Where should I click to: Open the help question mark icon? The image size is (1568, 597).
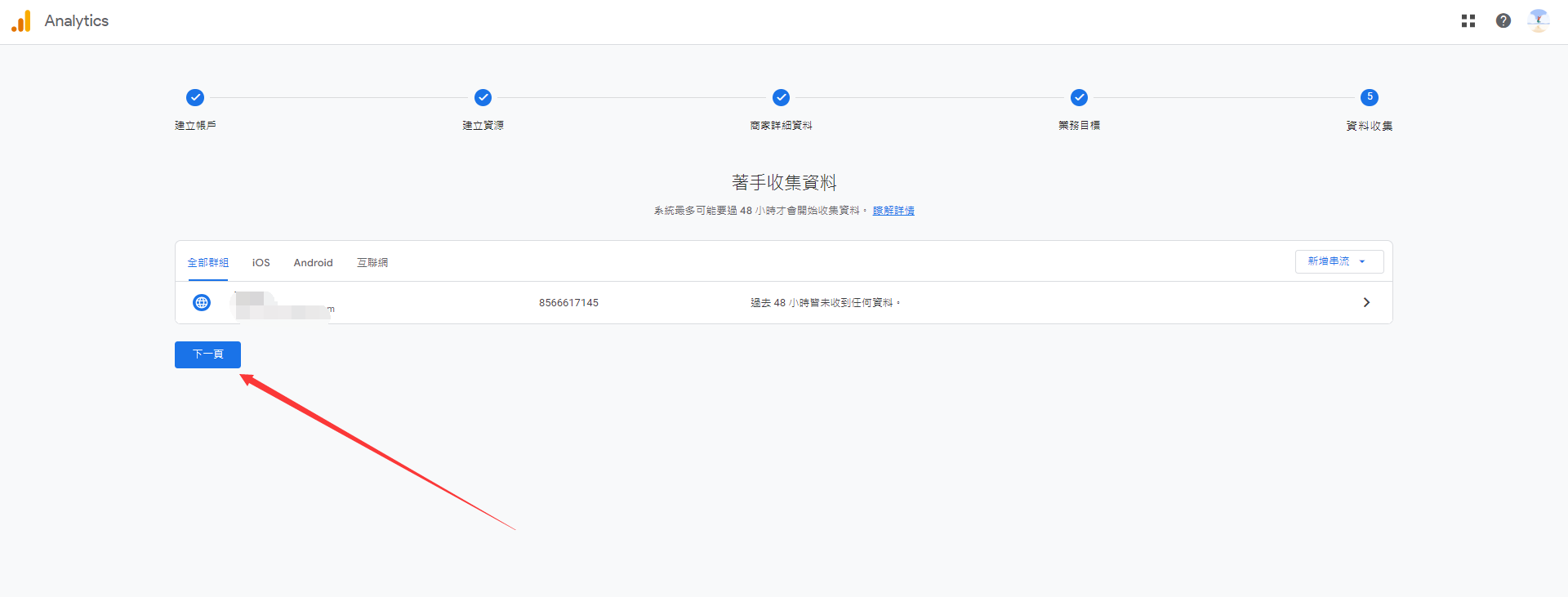[x=1503, y=21]
